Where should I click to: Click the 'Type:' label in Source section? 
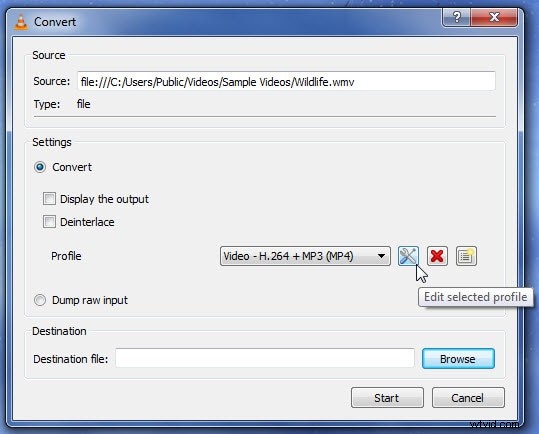point(47,104)
